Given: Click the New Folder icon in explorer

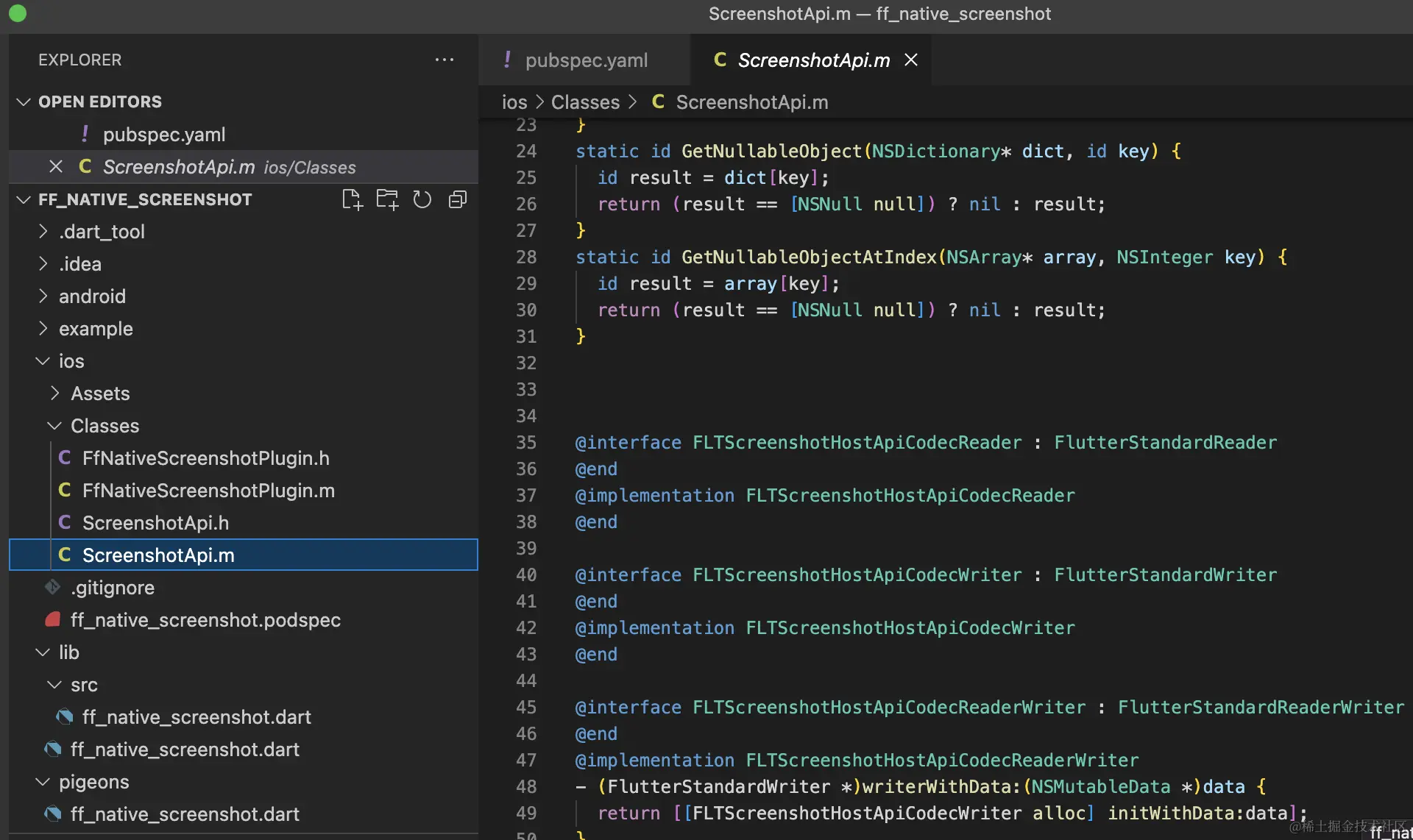Looking at the screenshot, I should (x=387, y=200).
